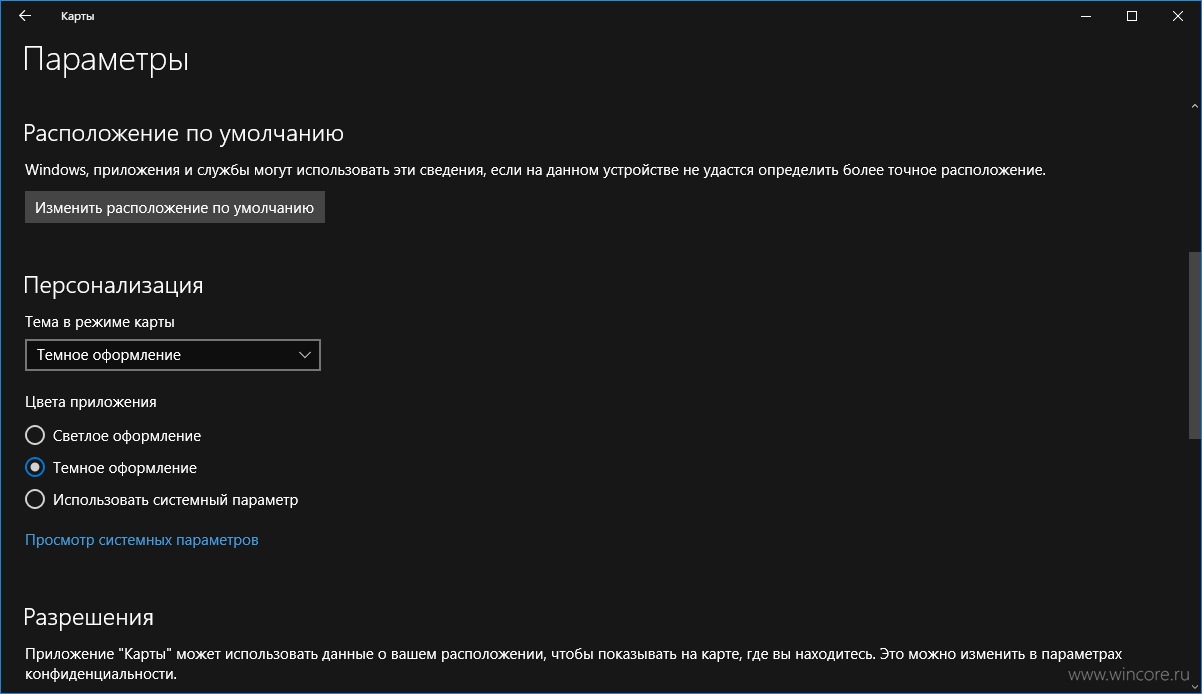1202x694 pixels.
Task: Click the scrollbar up arrow
Action: click(1195, 105)
